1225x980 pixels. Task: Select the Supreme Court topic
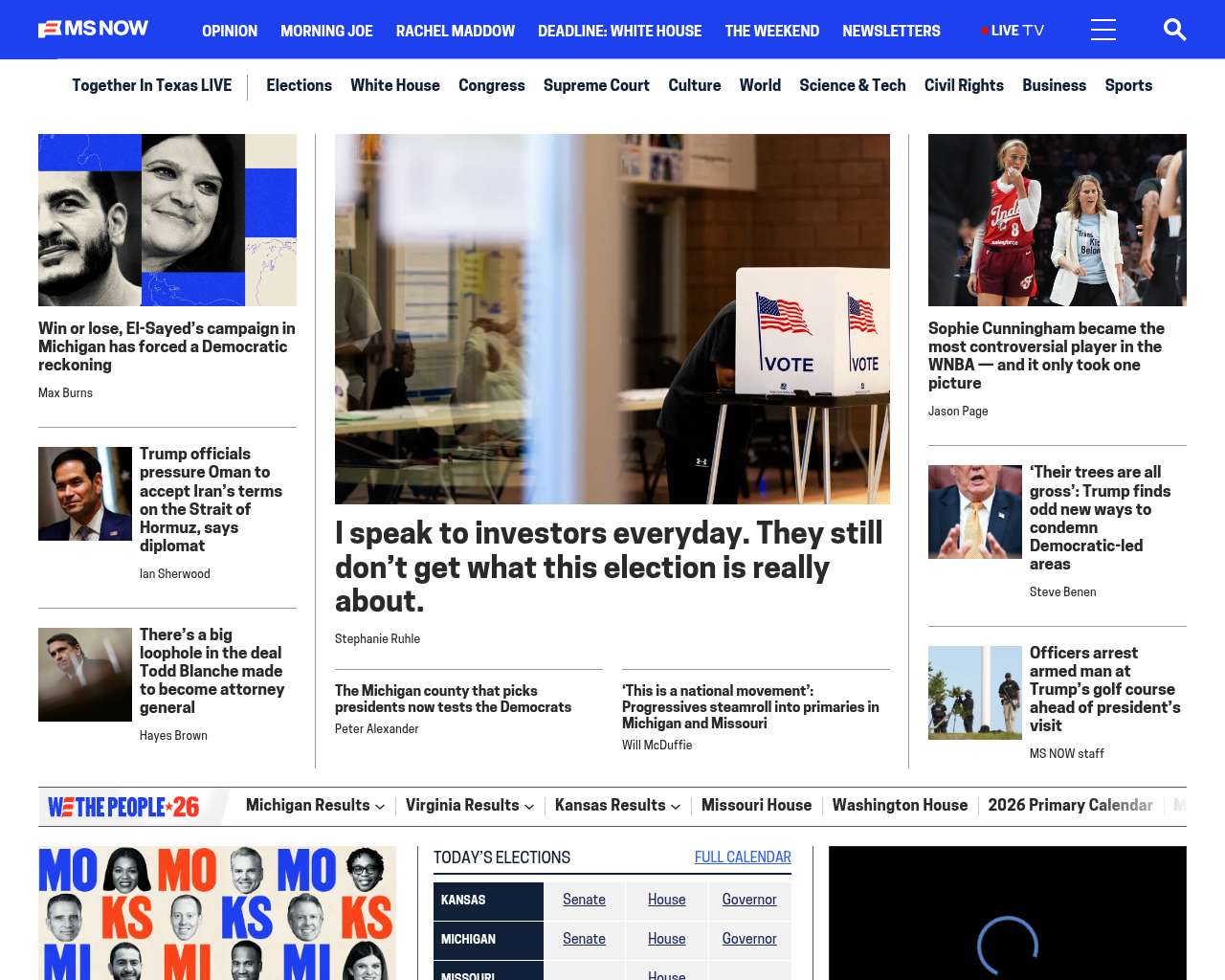click(596, 85)
